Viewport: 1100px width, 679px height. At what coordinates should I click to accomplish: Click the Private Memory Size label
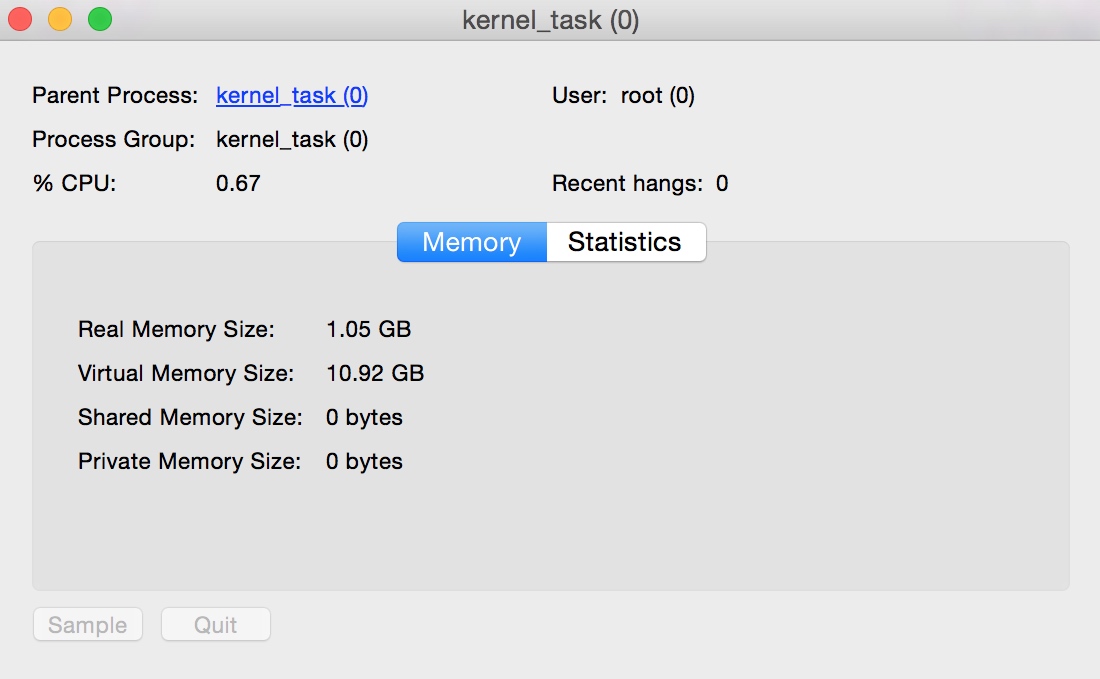pos(189,461)
